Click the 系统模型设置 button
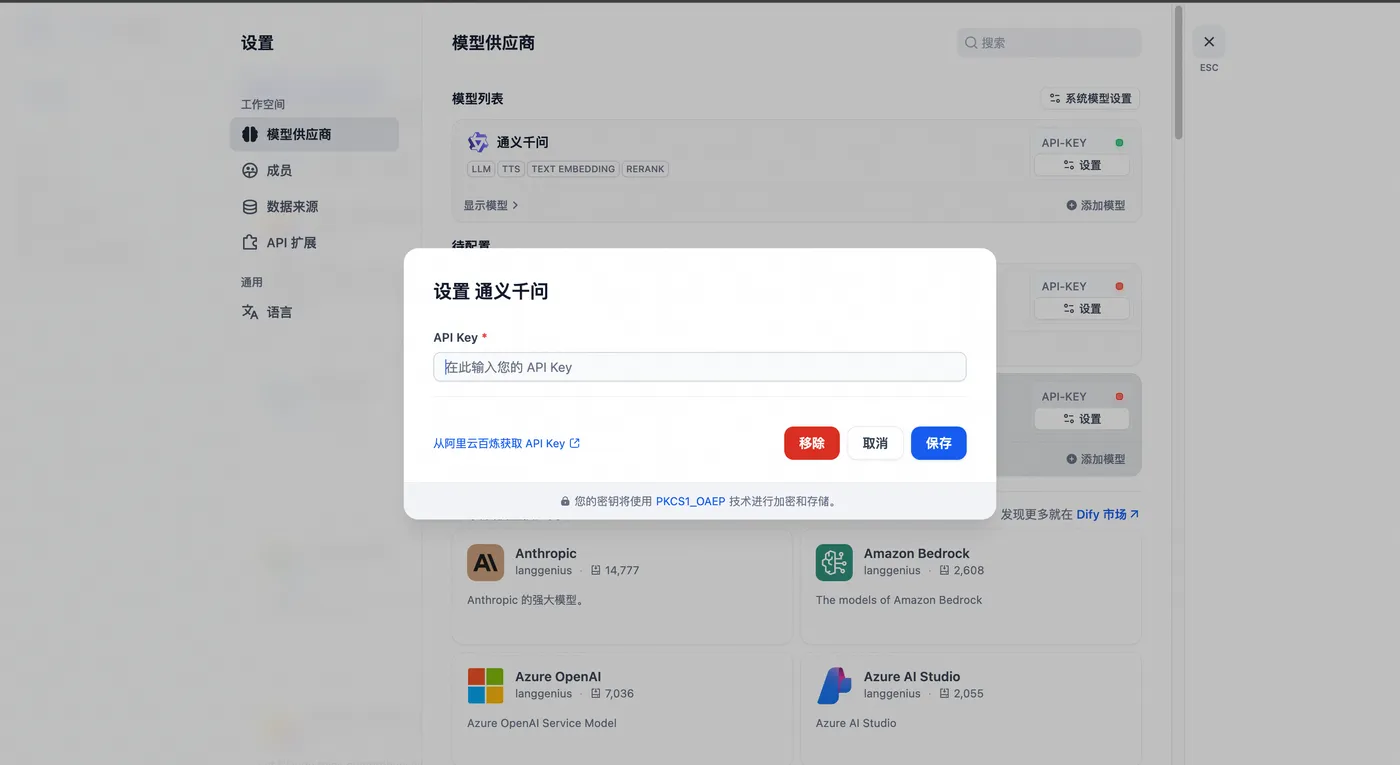 [1090, 99]
